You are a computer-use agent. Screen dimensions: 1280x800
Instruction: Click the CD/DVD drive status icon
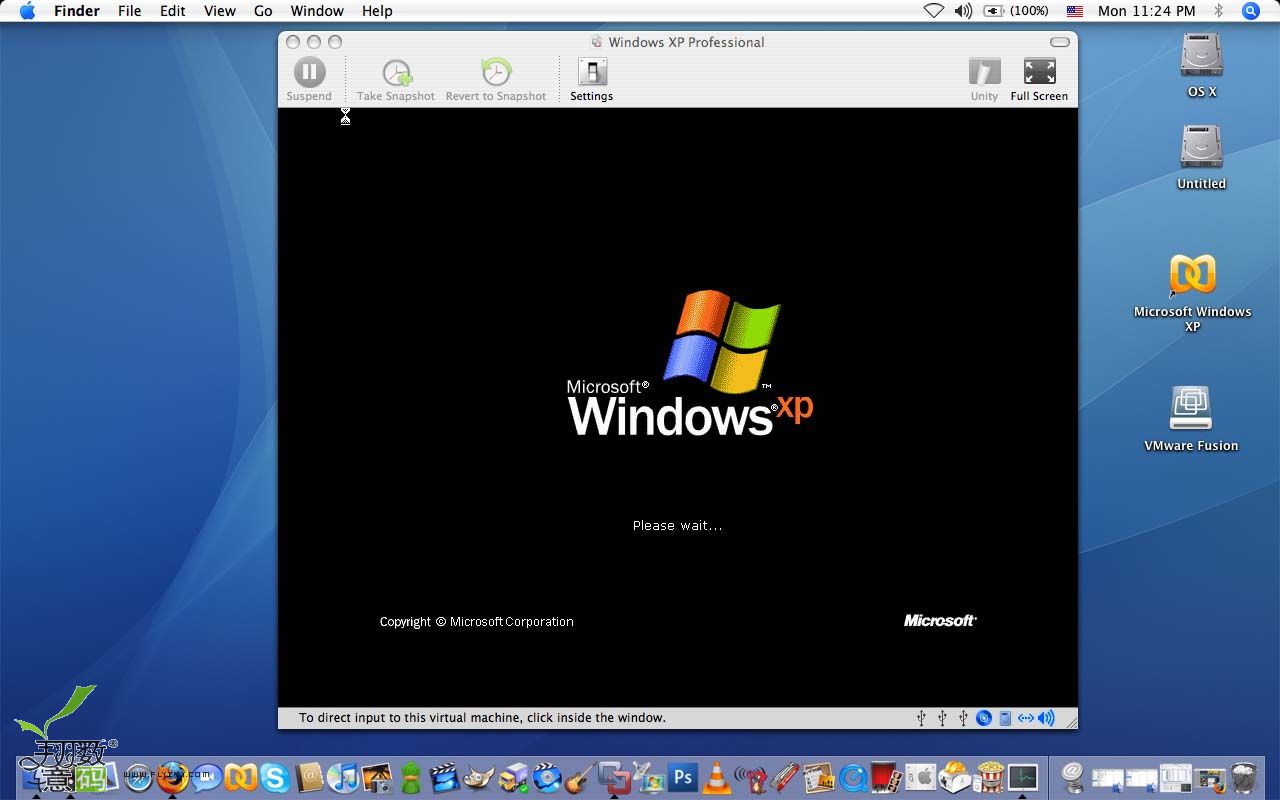coord(984,718)
